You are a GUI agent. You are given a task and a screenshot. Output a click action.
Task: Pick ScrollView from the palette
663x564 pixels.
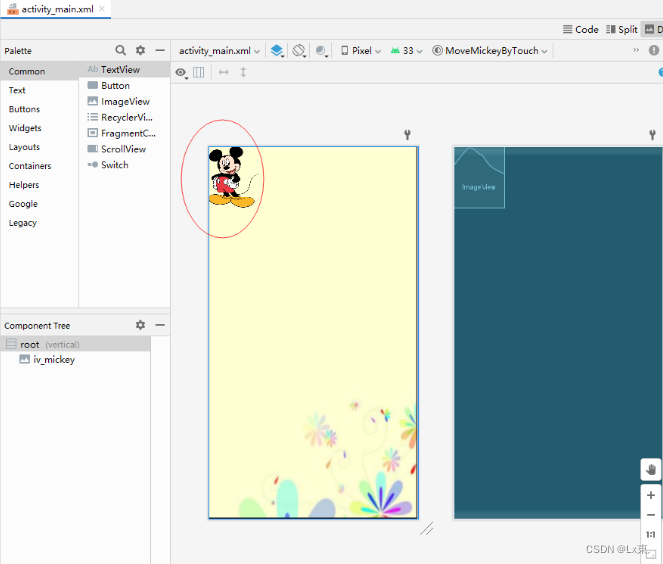pos(125,149)
